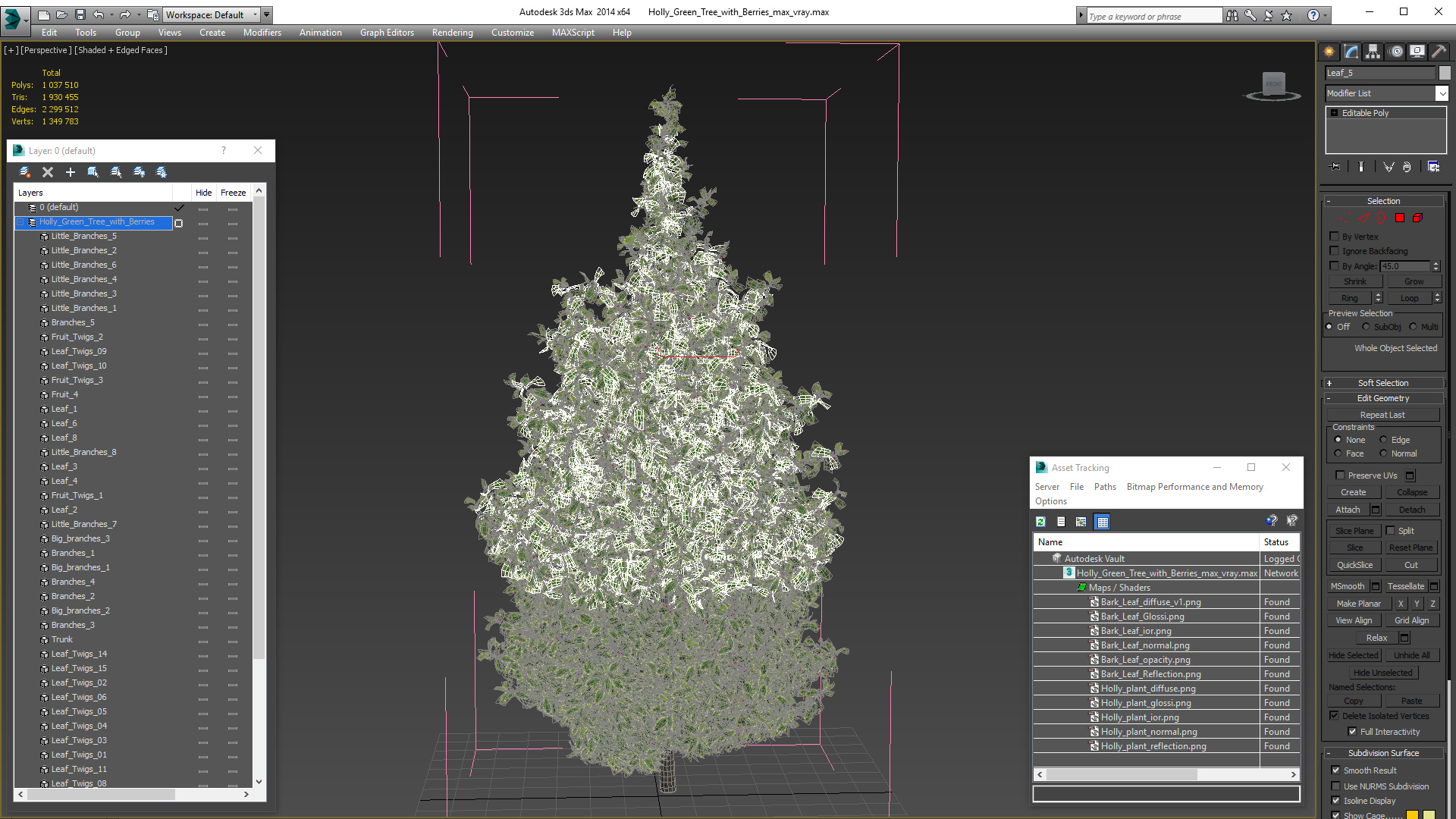Click the ViewCube in the viewport
Image resolution: width=1456 pixels, height=819 pixels.
click(x=1274, y=86)
